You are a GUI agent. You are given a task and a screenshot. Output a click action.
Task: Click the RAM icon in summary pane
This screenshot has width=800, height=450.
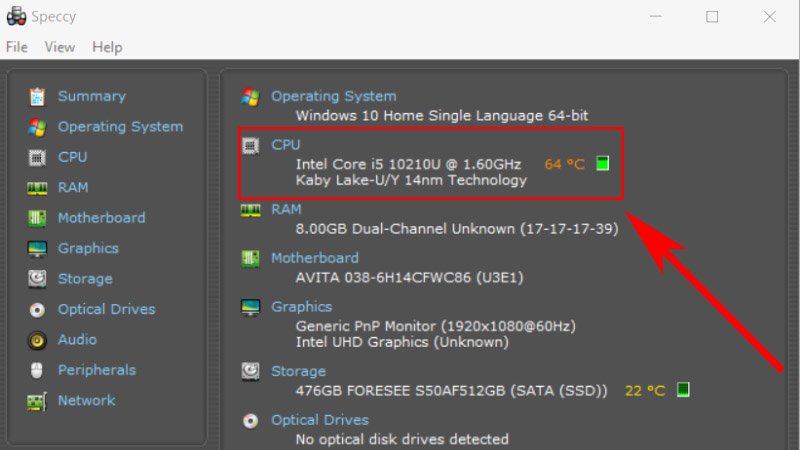250,210
